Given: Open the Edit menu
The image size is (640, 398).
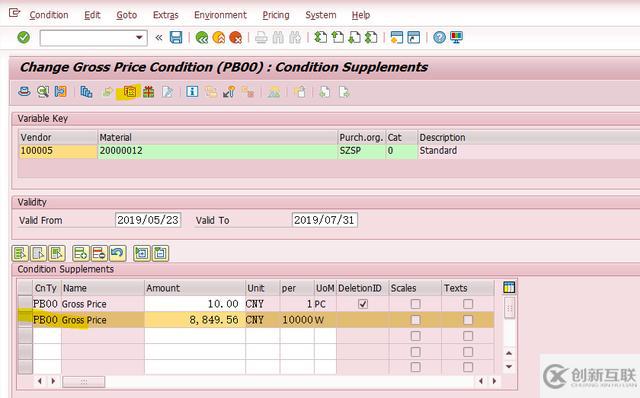Looking at the screenshot, I should (92, 15).
